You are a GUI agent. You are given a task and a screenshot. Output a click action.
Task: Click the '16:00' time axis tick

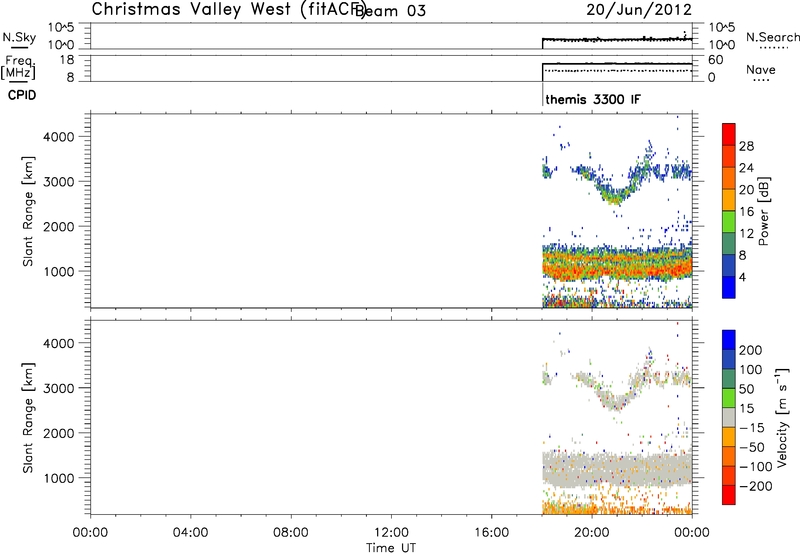click(x=491, y=533)
